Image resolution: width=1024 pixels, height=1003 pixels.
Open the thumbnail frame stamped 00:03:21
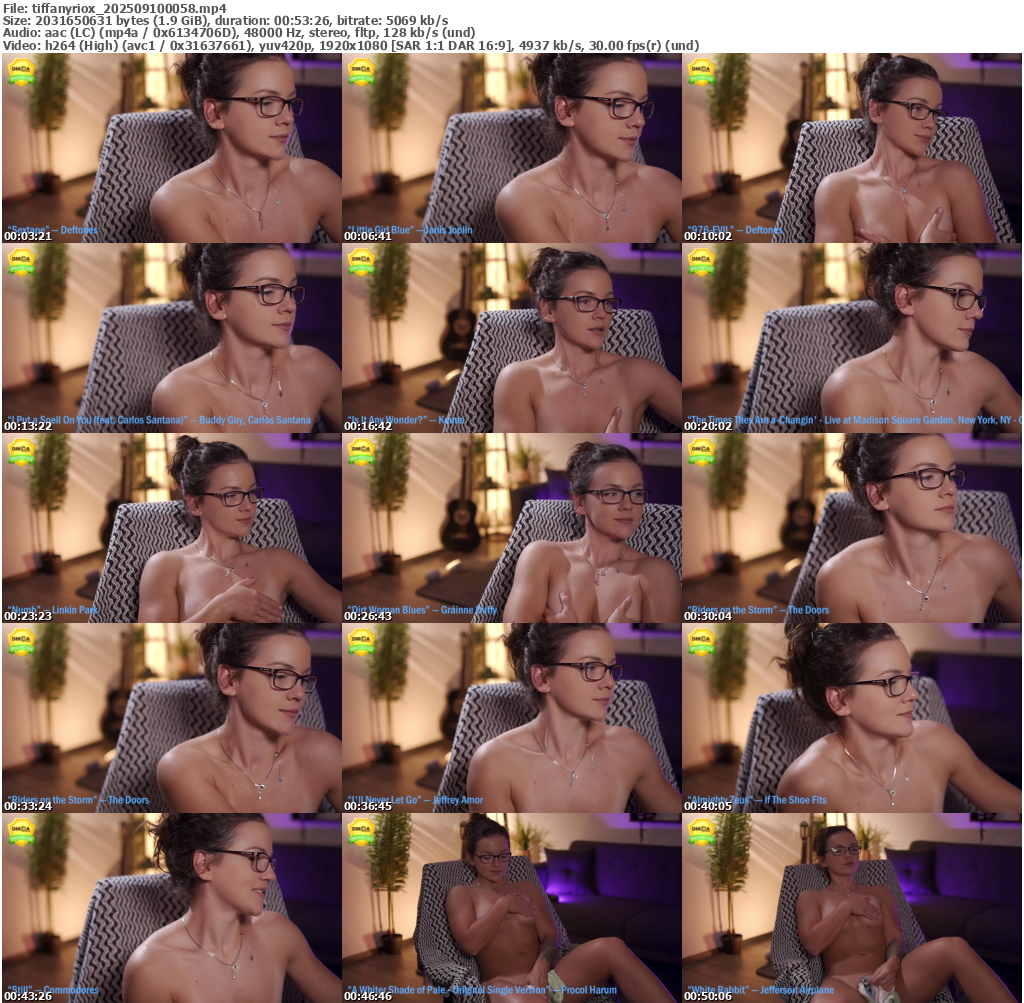(172, 148)
